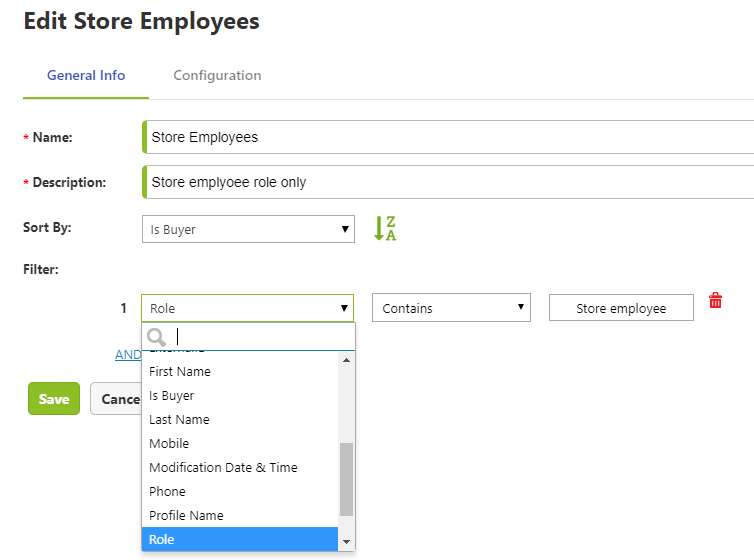Click into the Name text field
The width and height of the screenshot is (754, 560).
pyautogui.click(x=448, y=137)
